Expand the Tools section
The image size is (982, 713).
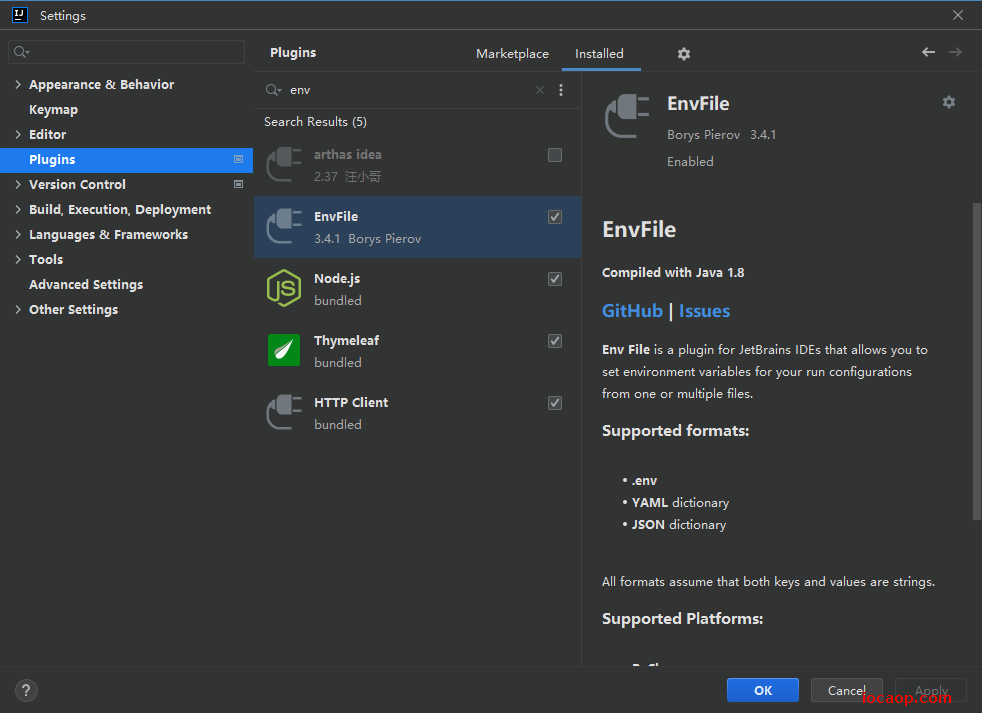coord(18,259)
